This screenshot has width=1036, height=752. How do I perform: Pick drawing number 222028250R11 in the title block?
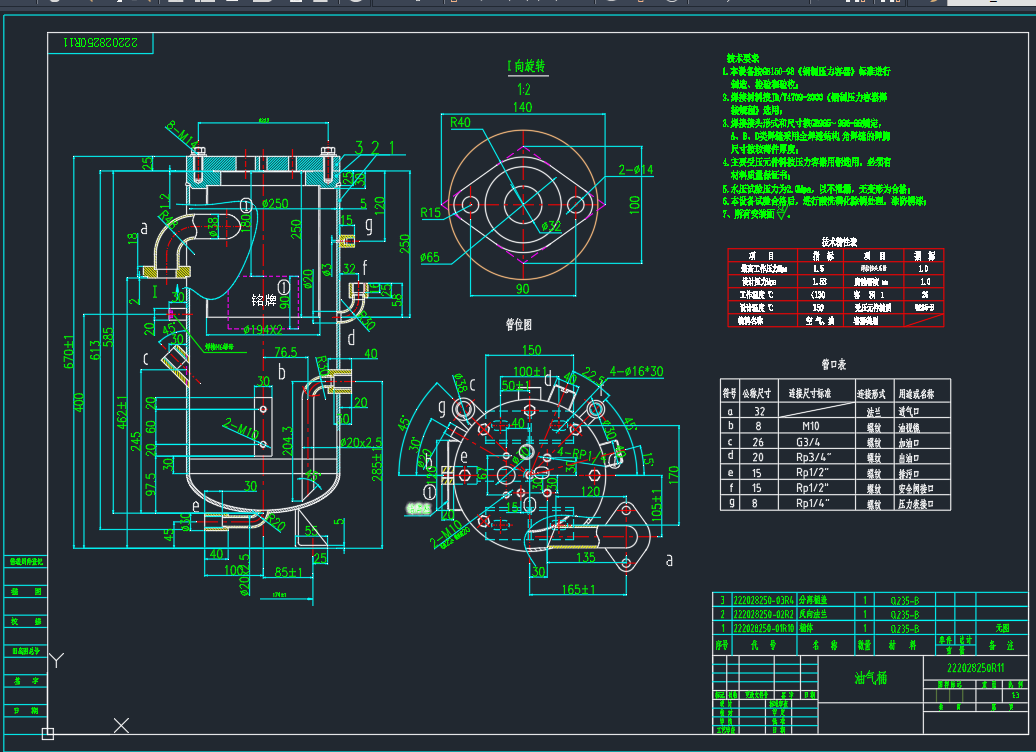(x=975, y=668)
